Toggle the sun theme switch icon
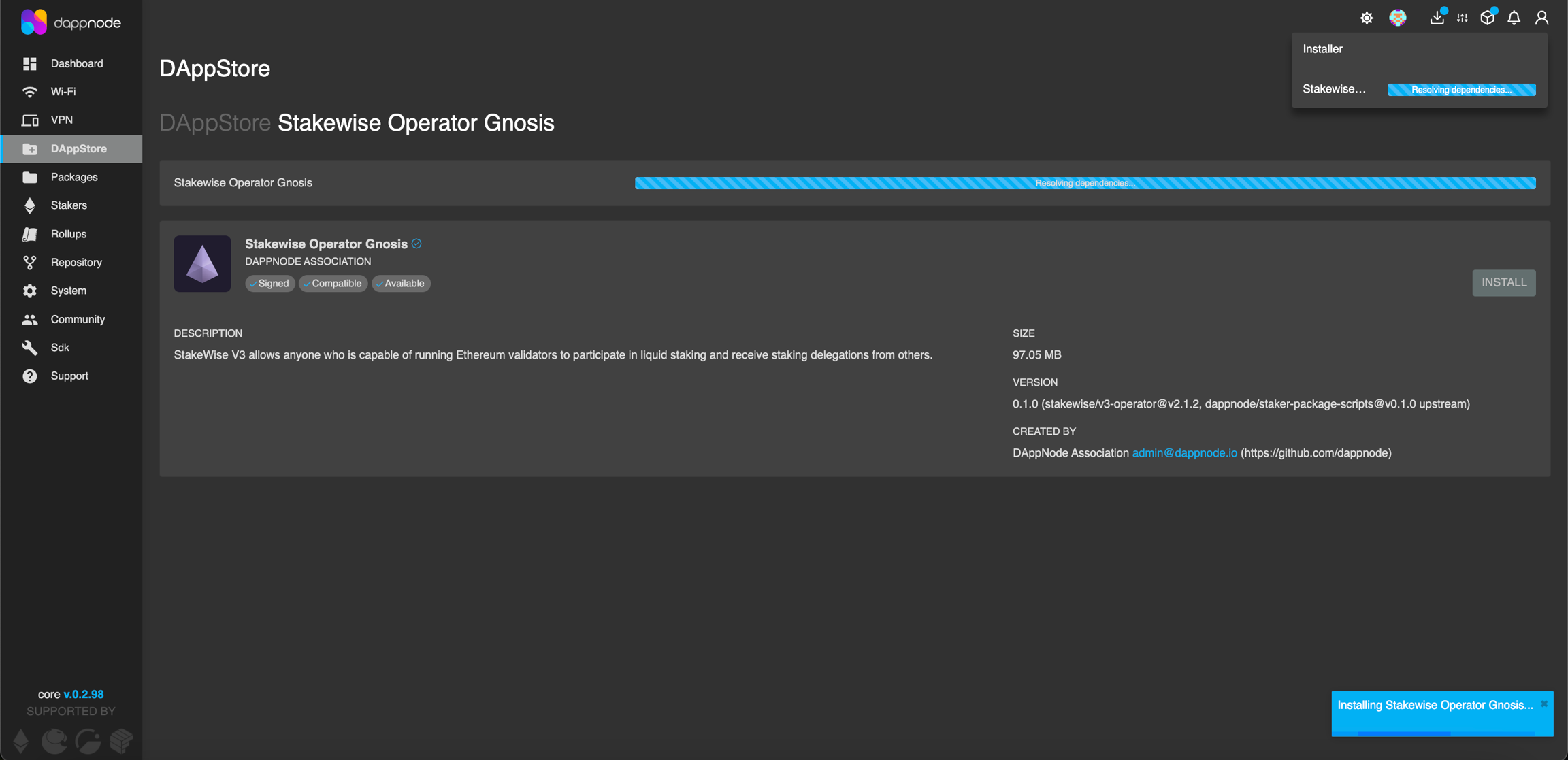This screenshot has width=1568, height=760. pos(1366,18)
